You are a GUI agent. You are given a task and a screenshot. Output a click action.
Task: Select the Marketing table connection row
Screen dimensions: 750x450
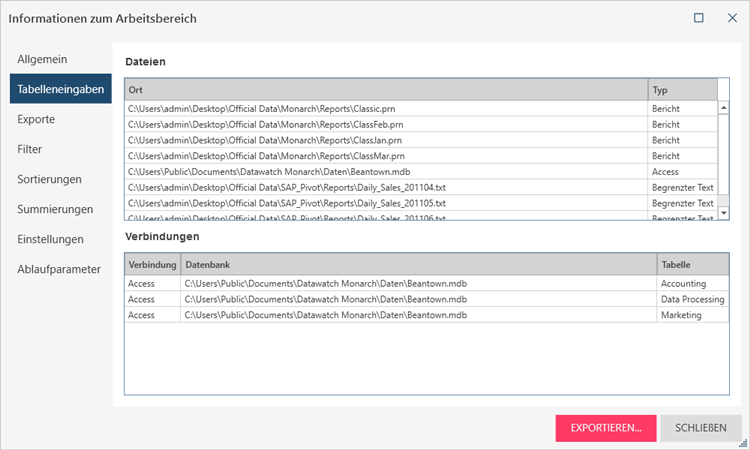tap(418, 315)
